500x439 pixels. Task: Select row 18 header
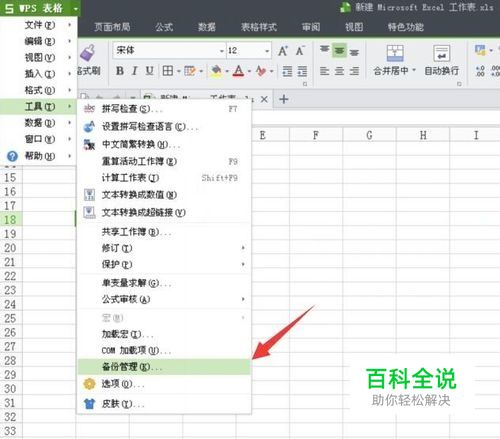tap(10, 219)
